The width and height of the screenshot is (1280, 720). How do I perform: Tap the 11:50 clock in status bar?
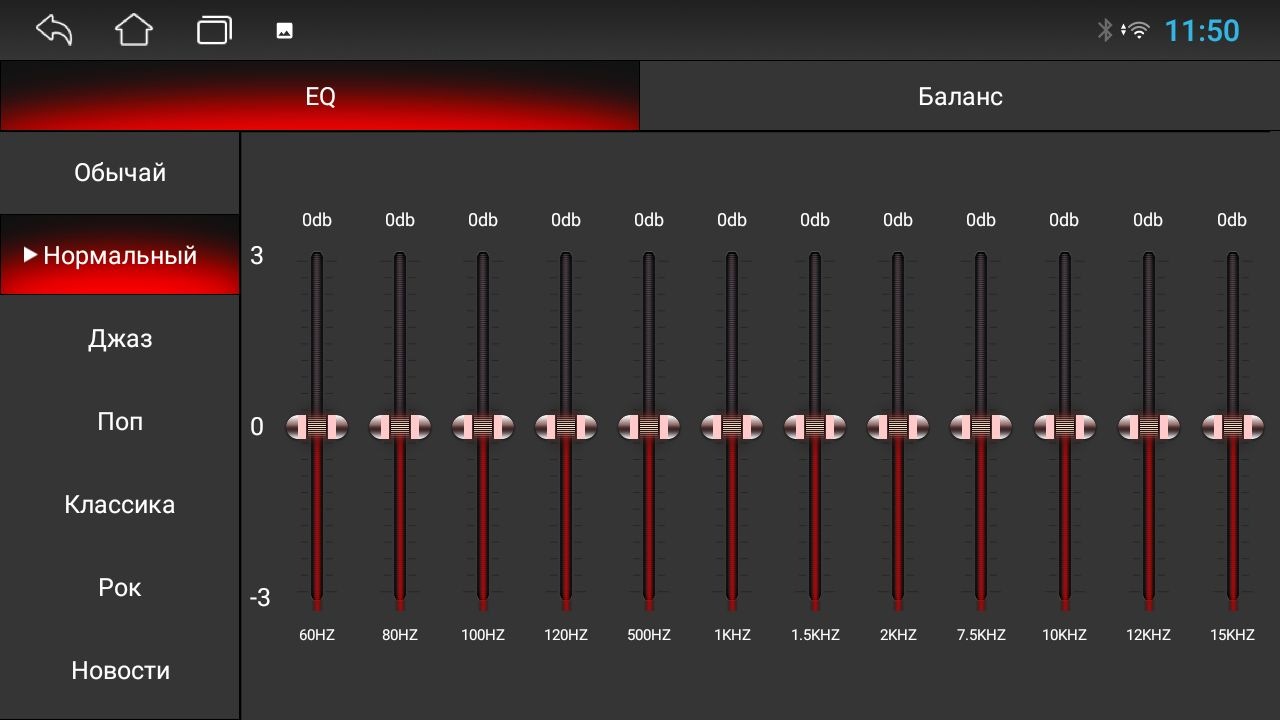pos(1202,30)
